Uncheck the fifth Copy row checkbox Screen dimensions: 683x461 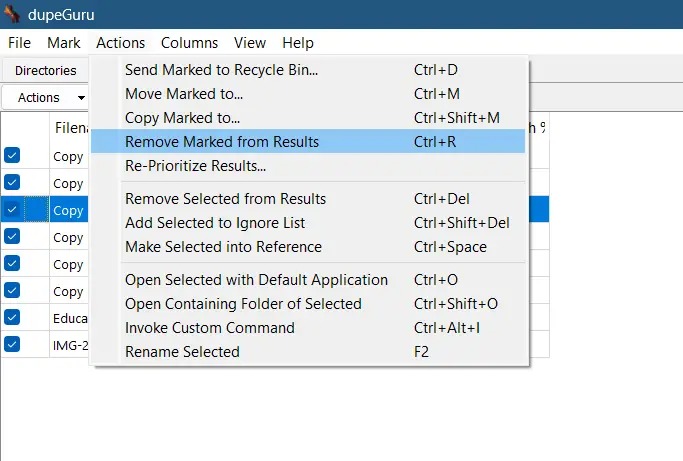tap(12, 263)
